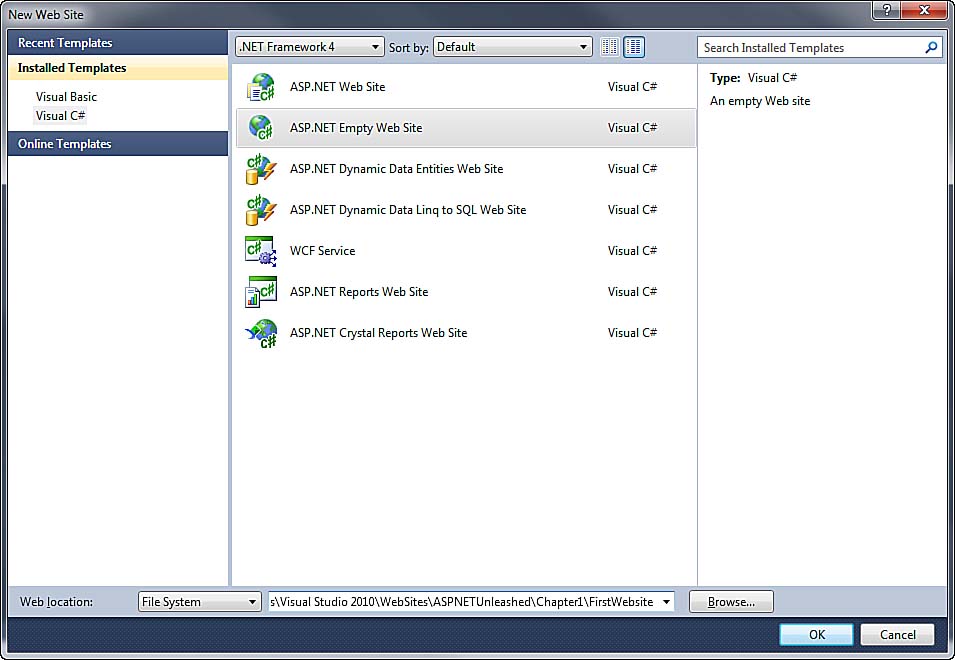This screenshot has width=955, height=660.
Task: Select ASP.NET Reports Web Site text
Action: 359,292
